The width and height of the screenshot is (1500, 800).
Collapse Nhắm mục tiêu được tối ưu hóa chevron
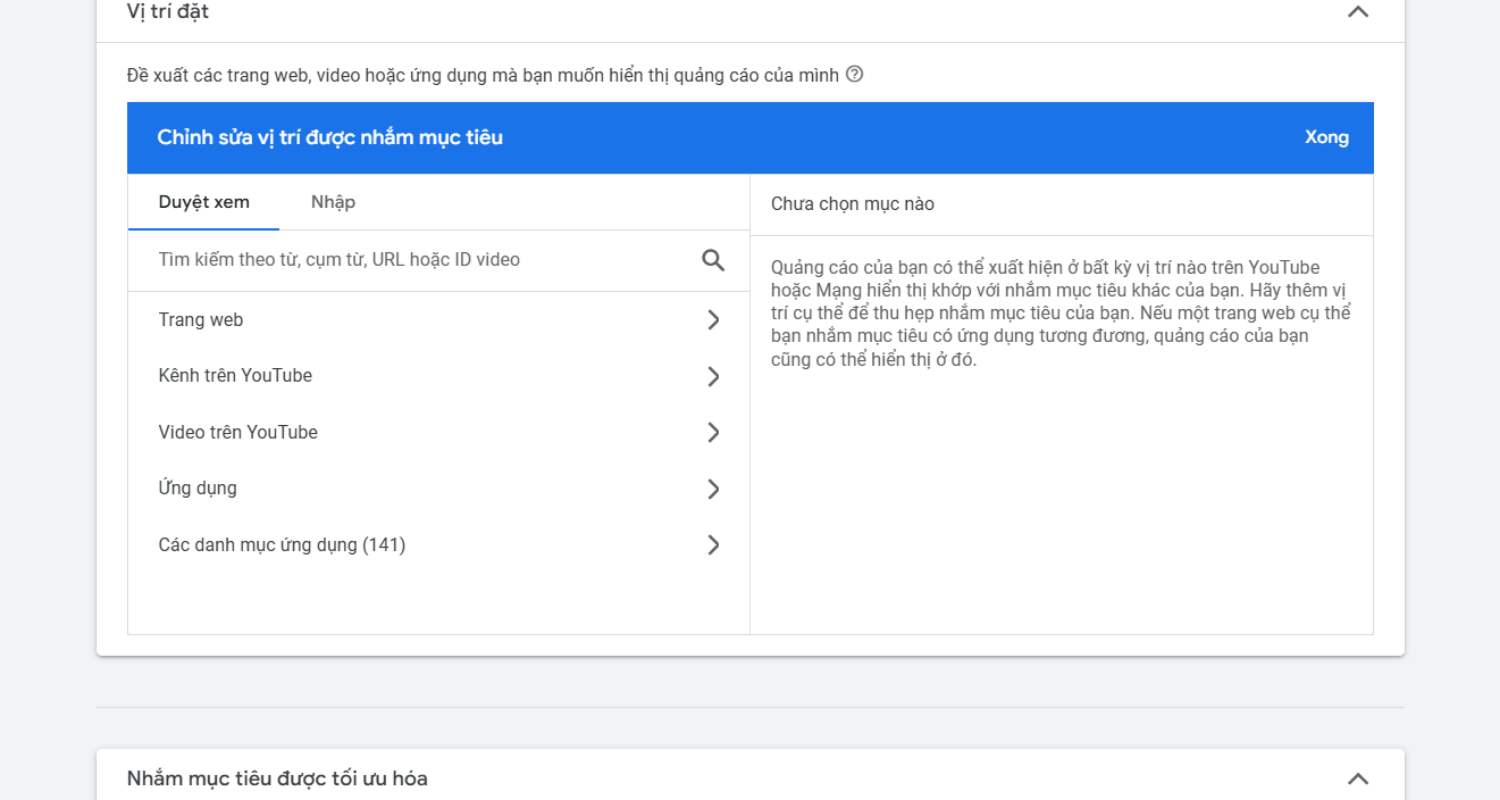click(x=1357, y=779)
